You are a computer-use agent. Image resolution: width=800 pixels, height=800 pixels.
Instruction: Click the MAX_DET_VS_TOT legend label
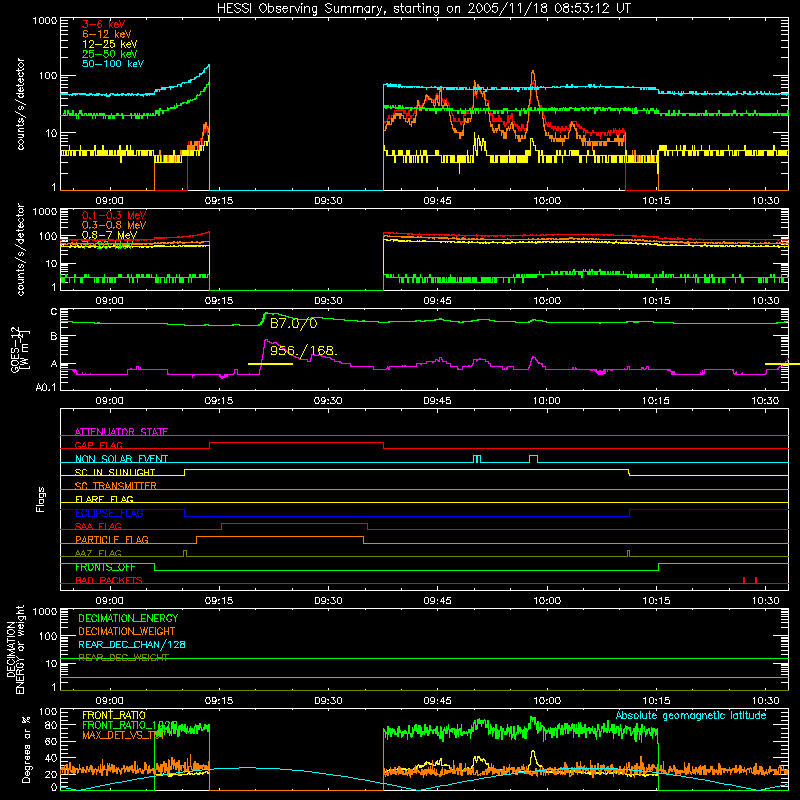point(124,735)
